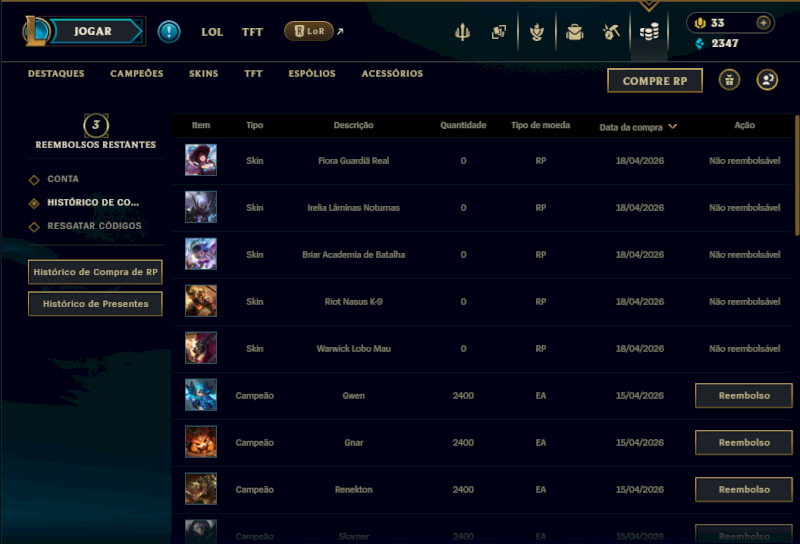
Task: Click Riot Nasus K-9 skin thumbnail
Action: click(x=201, y=301)
